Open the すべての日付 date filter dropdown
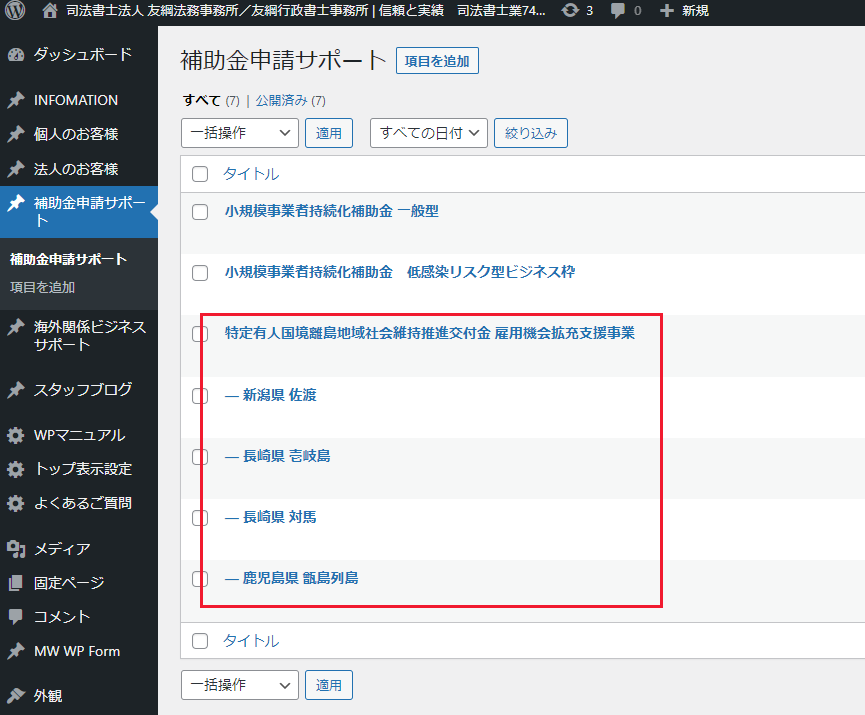865x715 pixels. click(429, 133)
